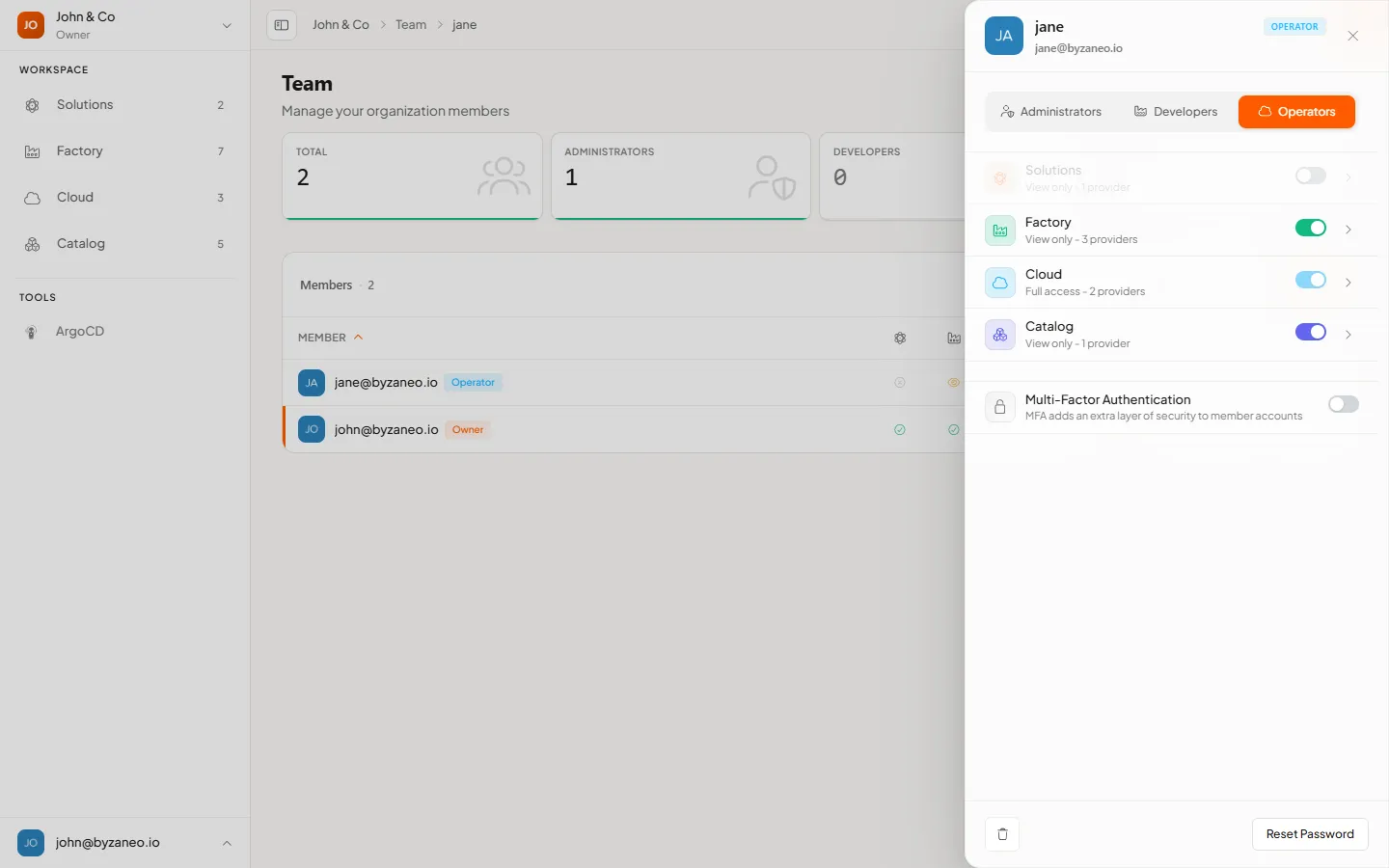Expand the Catalog permission row chevron

click(1348, 334)
